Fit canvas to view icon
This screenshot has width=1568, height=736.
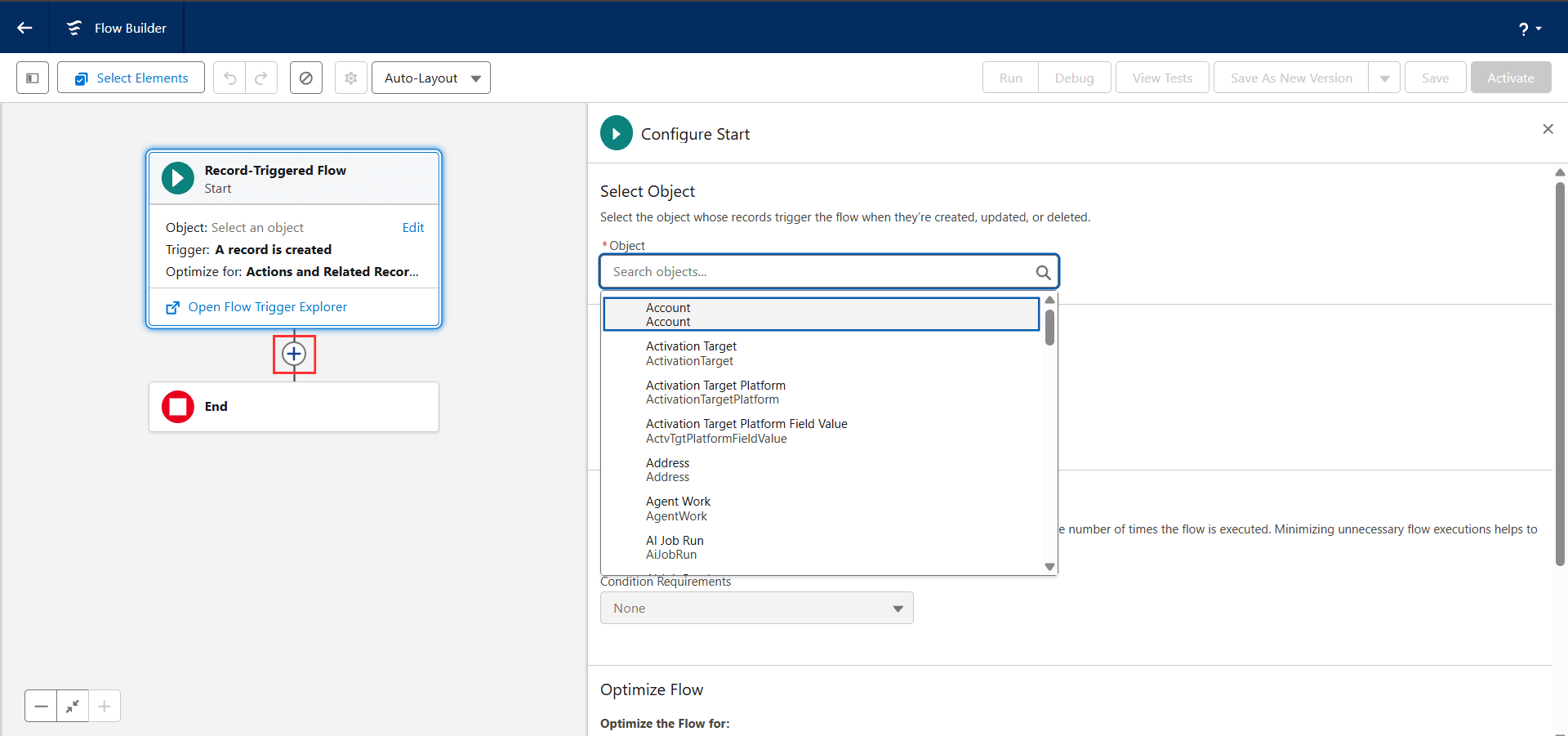click(x=73, y=706)
